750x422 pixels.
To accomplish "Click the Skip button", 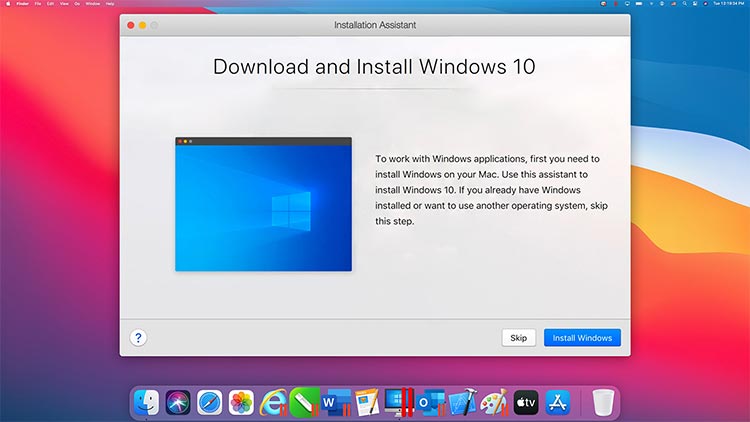I will pyautogui.click(x=518, y=338).
